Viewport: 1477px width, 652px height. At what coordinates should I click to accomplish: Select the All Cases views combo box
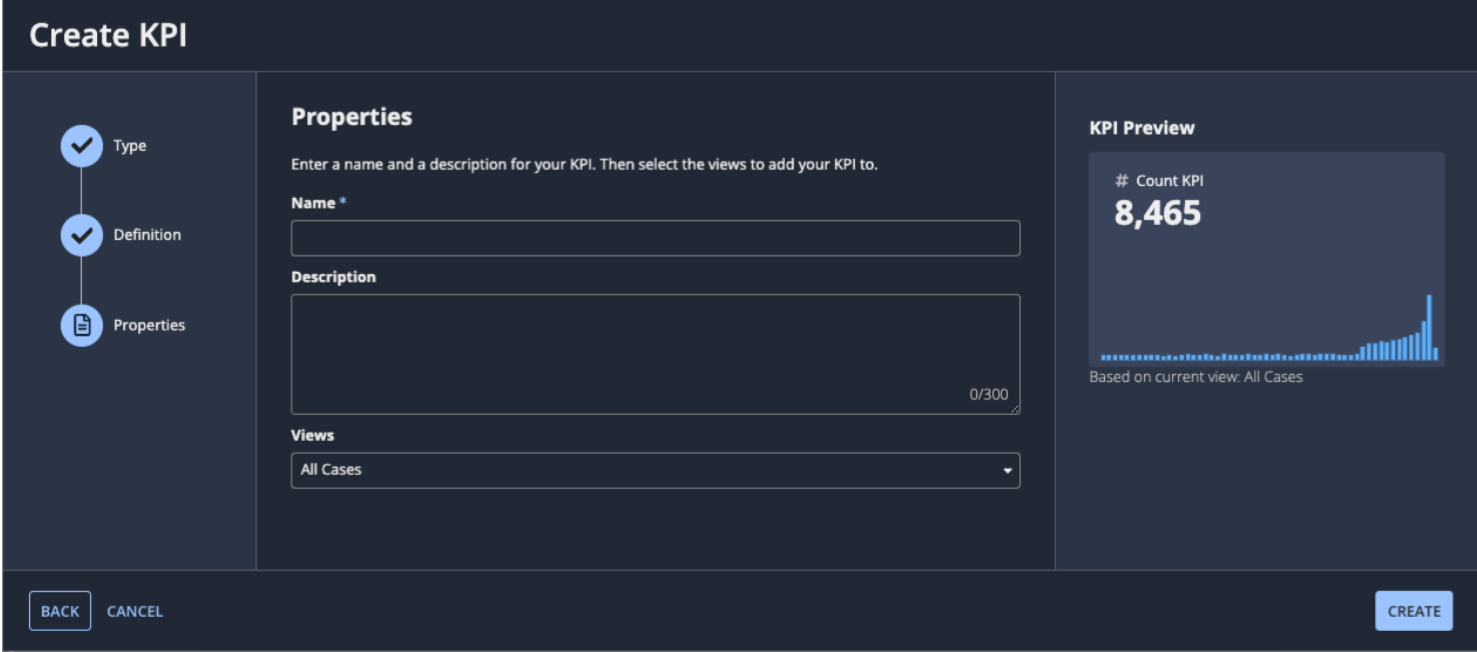coord(640,470)
